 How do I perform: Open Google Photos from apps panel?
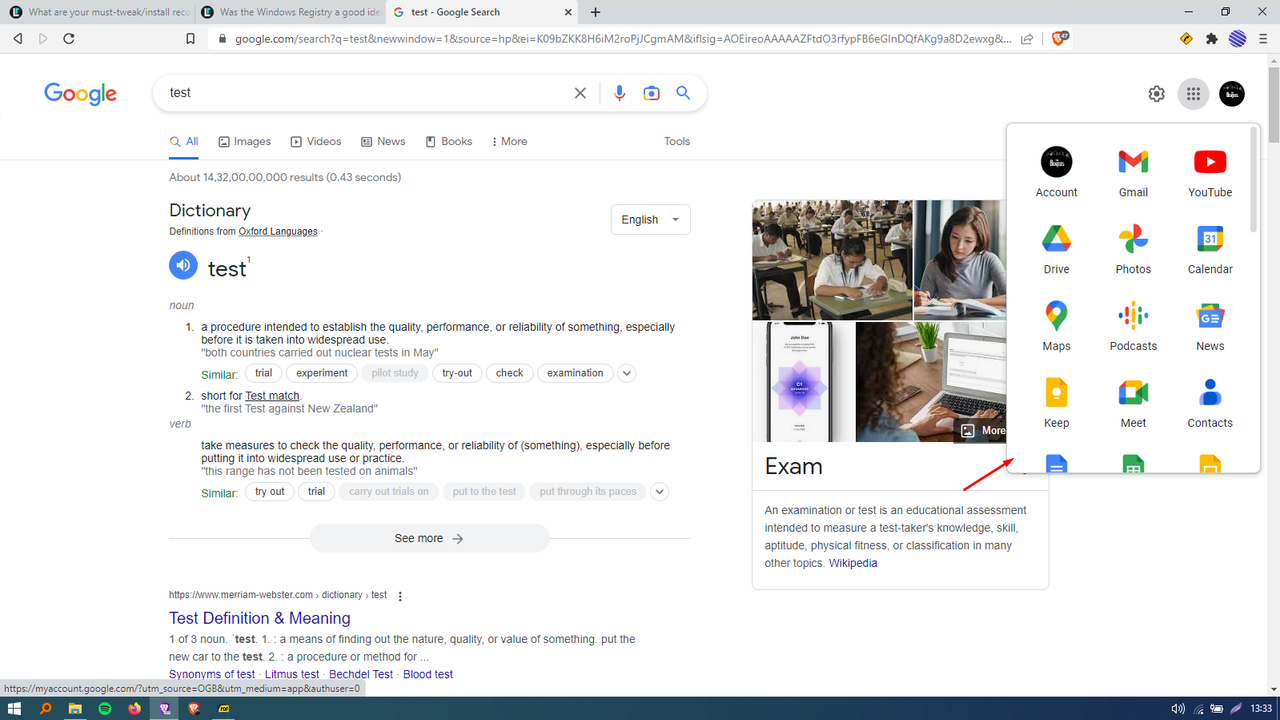click(x=1133, y=250)
